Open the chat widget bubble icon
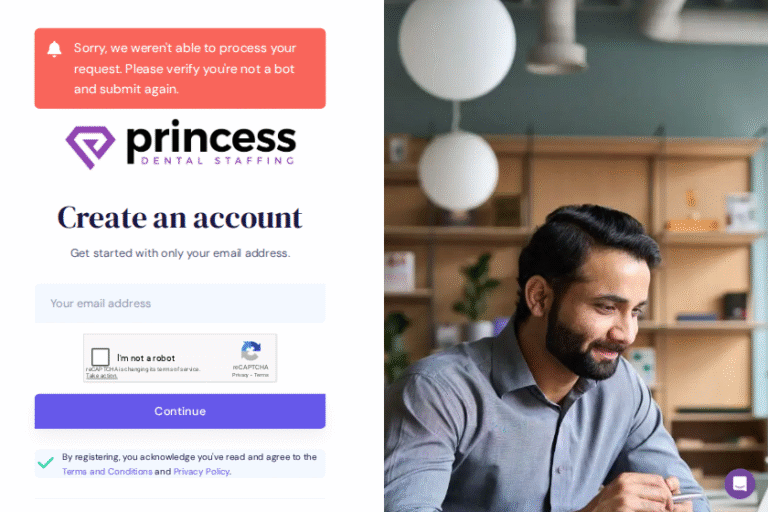The width and height of the screenshot is (768, 512). click(x=740, y=484)
